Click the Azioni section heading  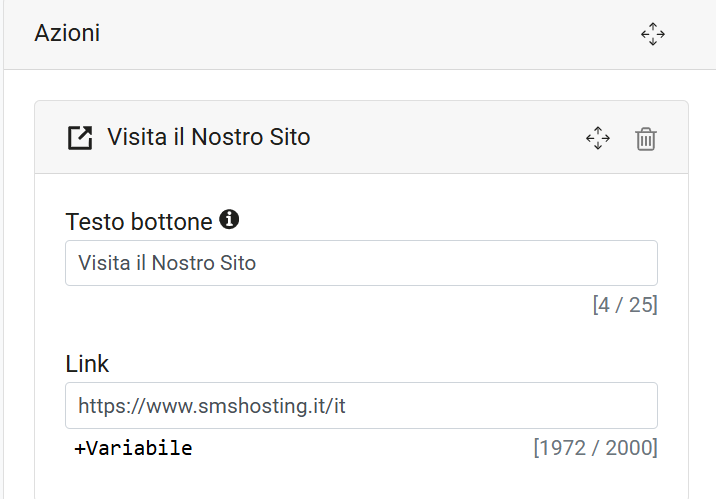click(67, 33)
